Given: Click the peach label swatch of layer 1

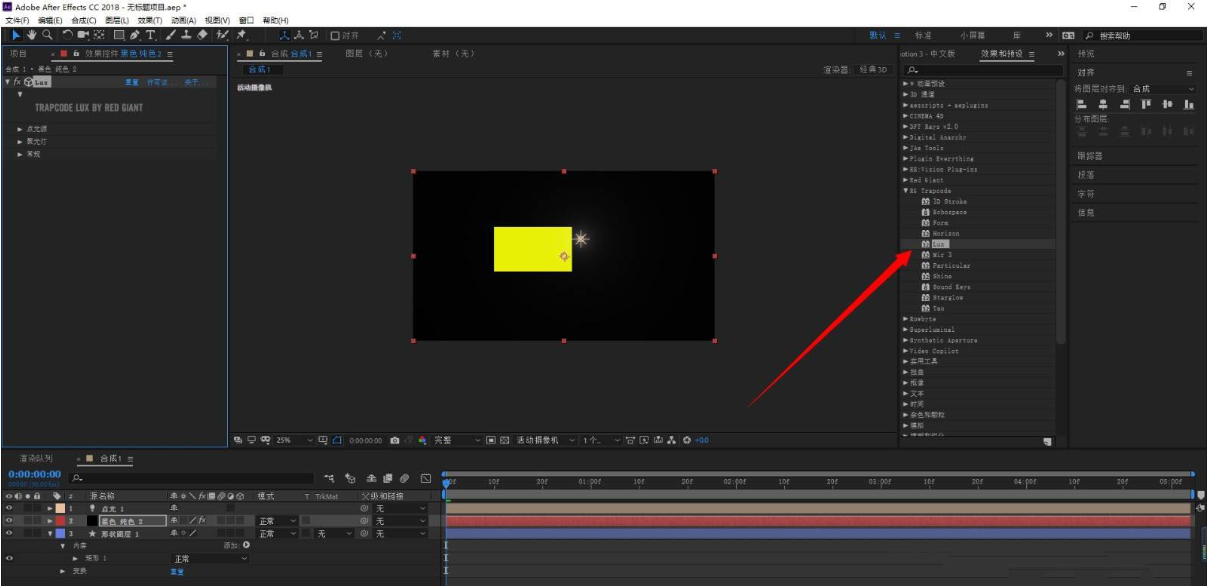Looking at the screenshot, I should 59,509.
